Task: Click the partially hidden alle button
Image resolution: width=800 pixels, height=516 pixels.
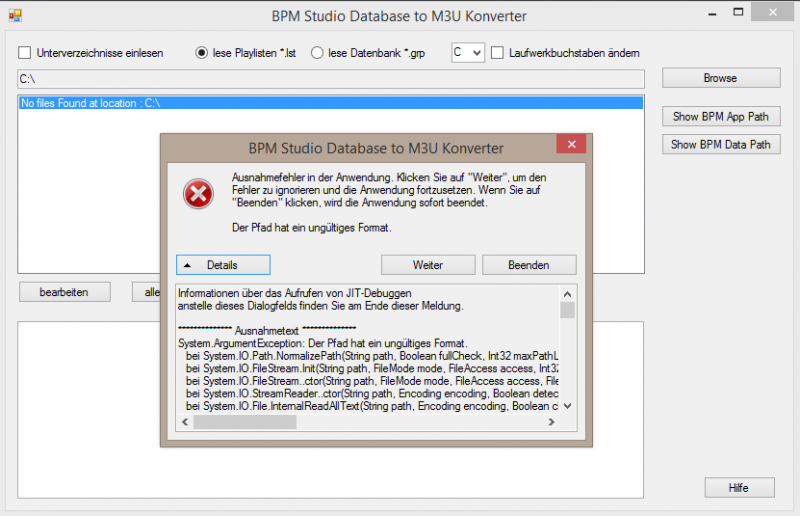Action: 146,292
